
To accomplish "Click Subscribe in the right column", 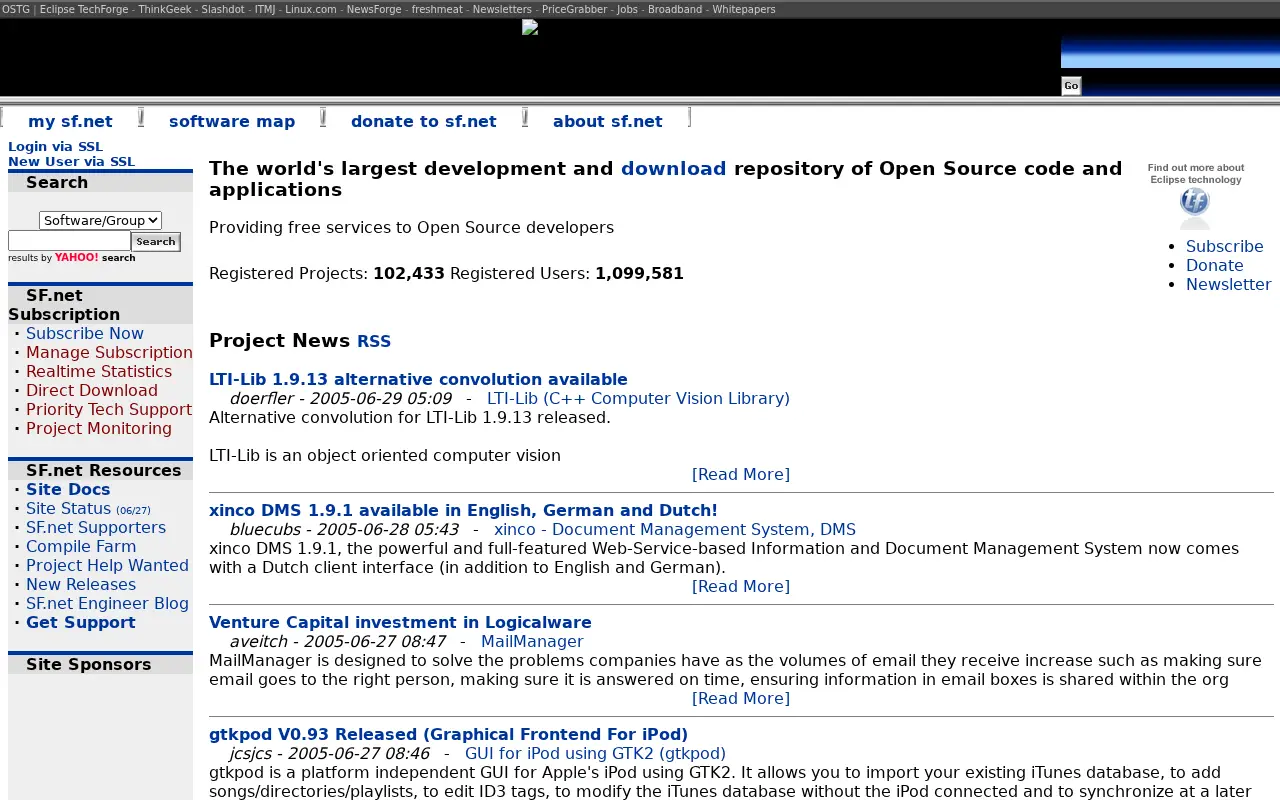I will 1224,246.
